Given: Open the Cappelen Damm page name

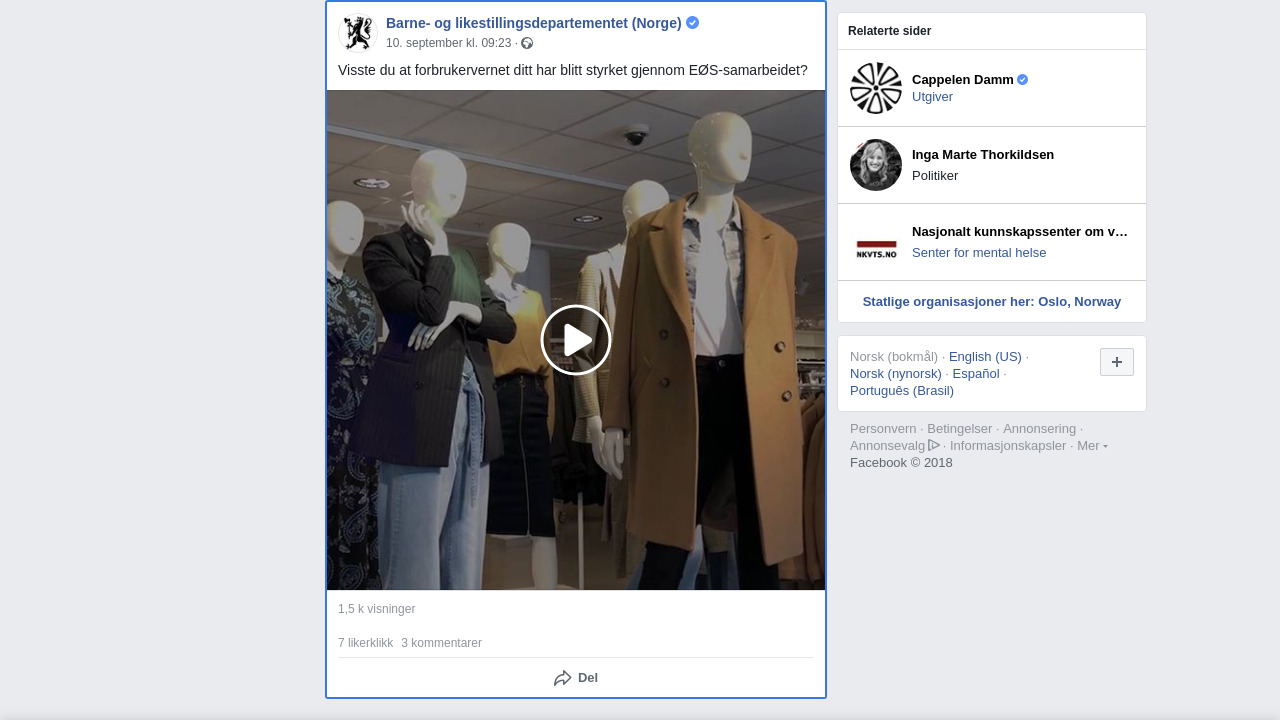Looking at the screenshot, I should click(x=963, y=80).
